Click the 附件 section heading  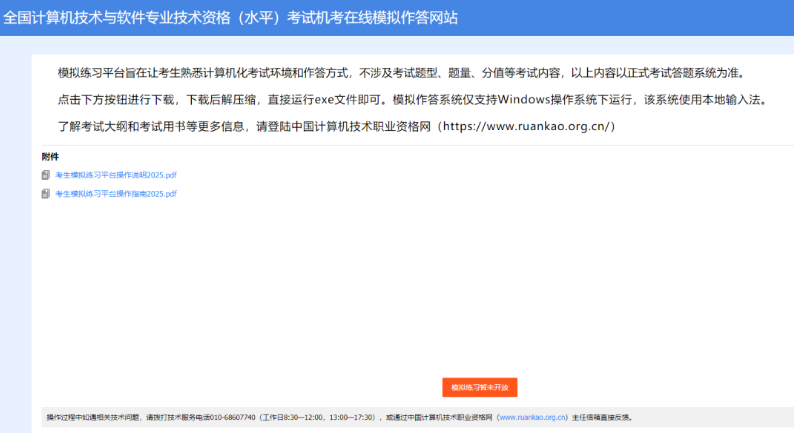[x=50, y=157]
